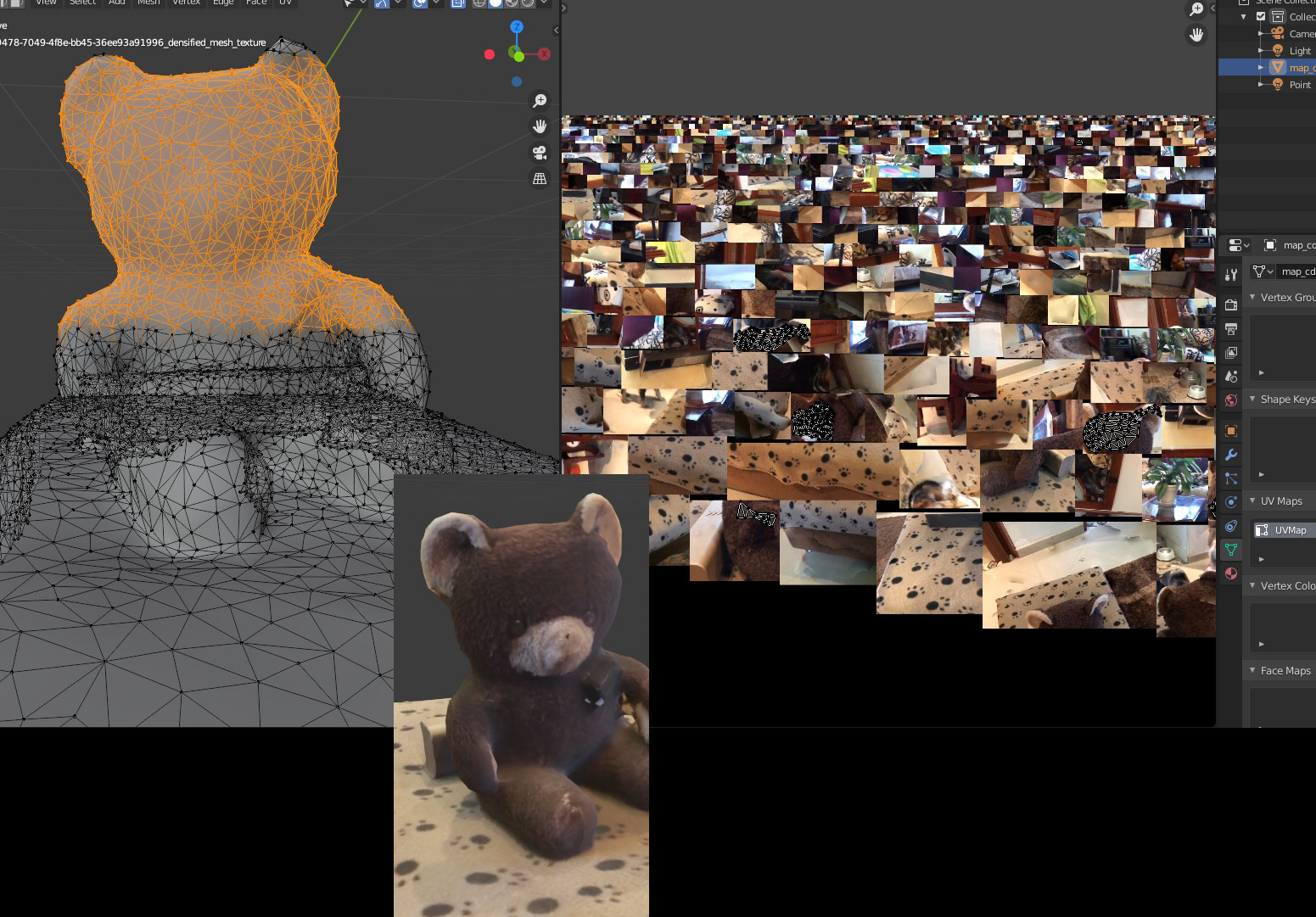Toggle viewport overlays button

pyautogui.click(x=420, y=3)
